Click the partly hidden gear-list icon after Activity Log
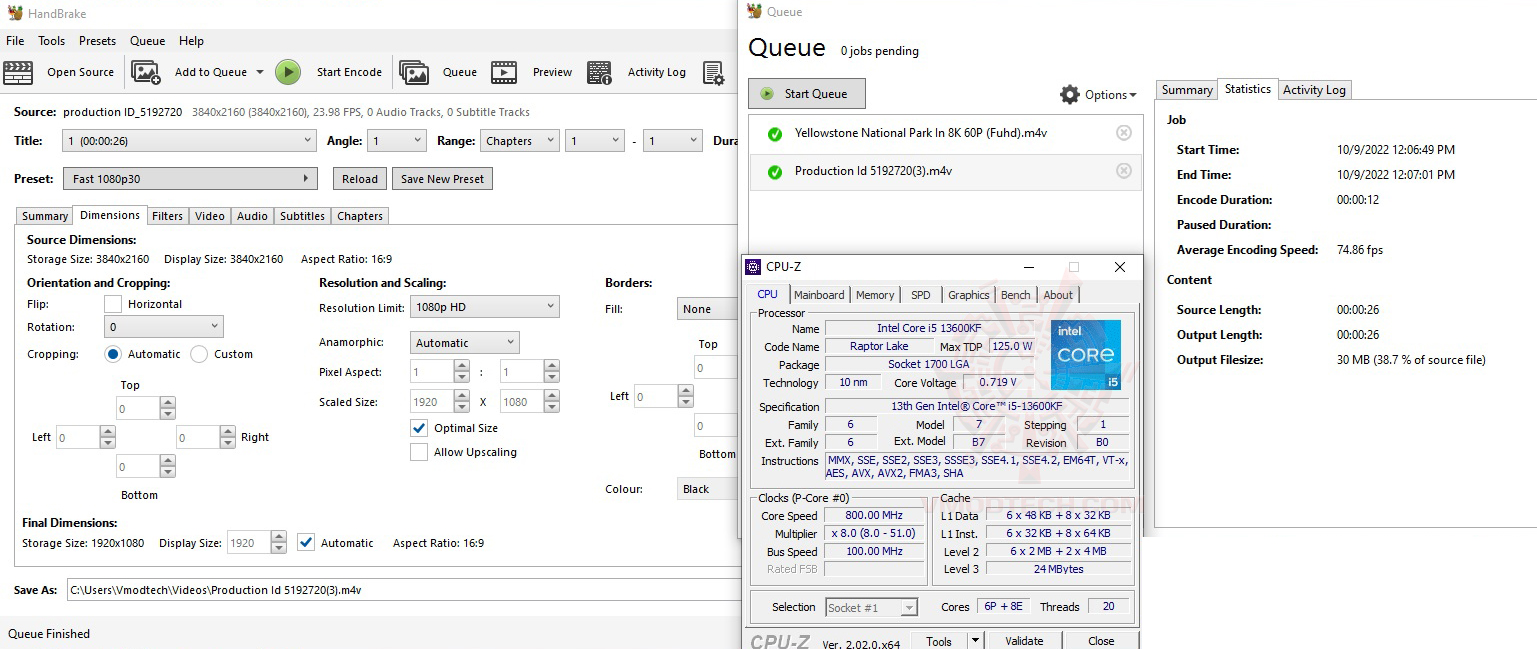 tap(714, 72)
